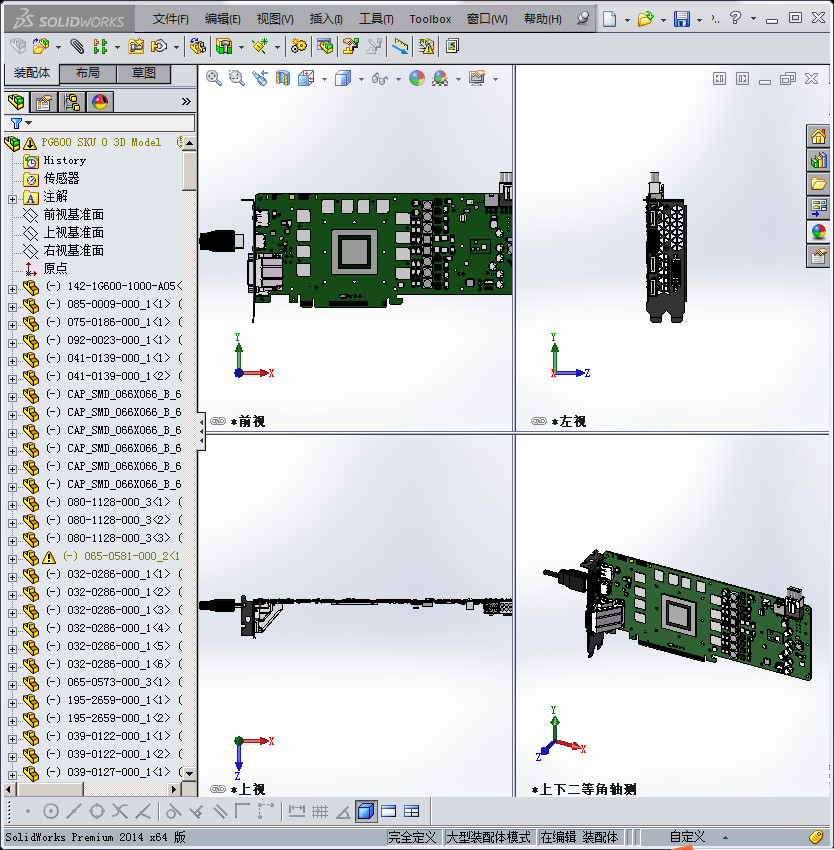The image size is (834, 850).
Task: Open the 视图(V) menu
Action: click(x=275, y=19)
